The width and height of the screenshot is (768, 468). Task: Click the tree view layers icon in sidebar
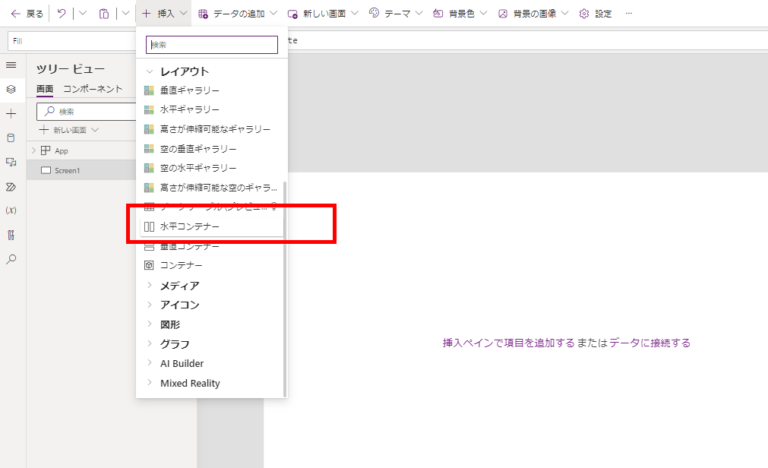[x=11, y=89]
